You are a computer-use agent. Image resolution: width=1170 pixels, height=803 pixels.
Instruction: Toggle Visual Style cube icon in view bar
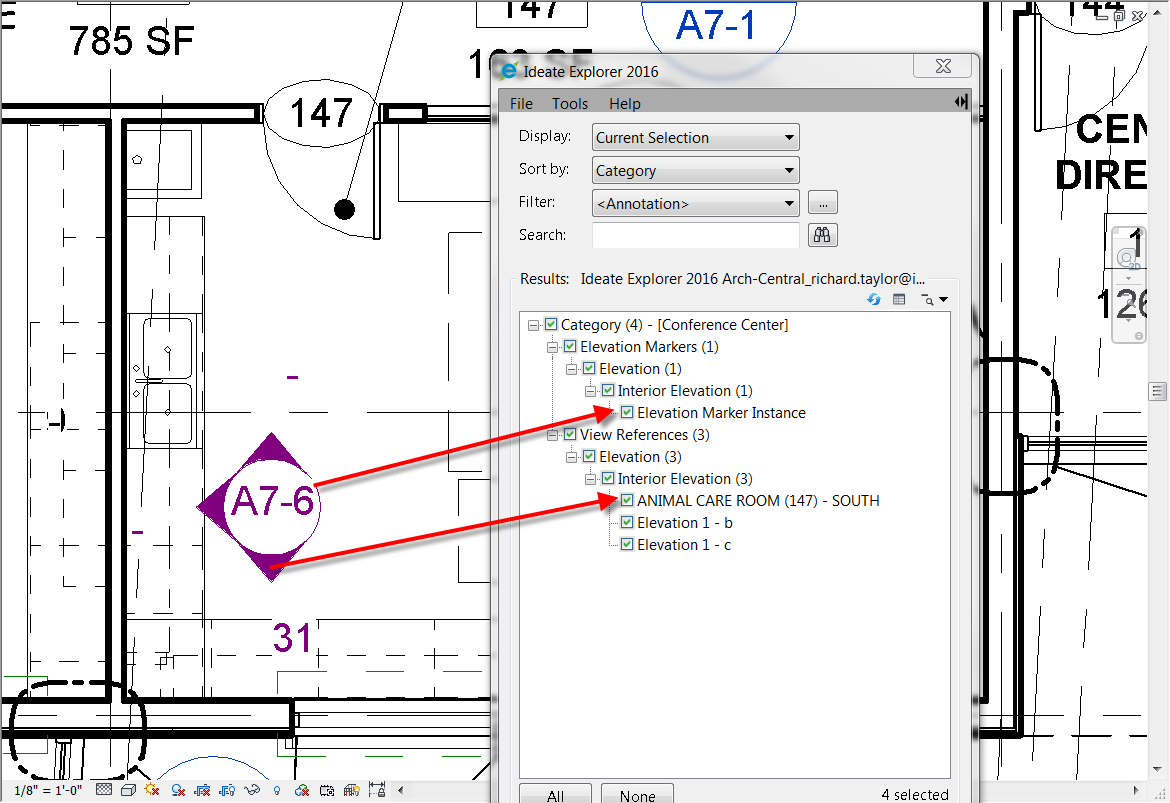[x=128, y=790]
